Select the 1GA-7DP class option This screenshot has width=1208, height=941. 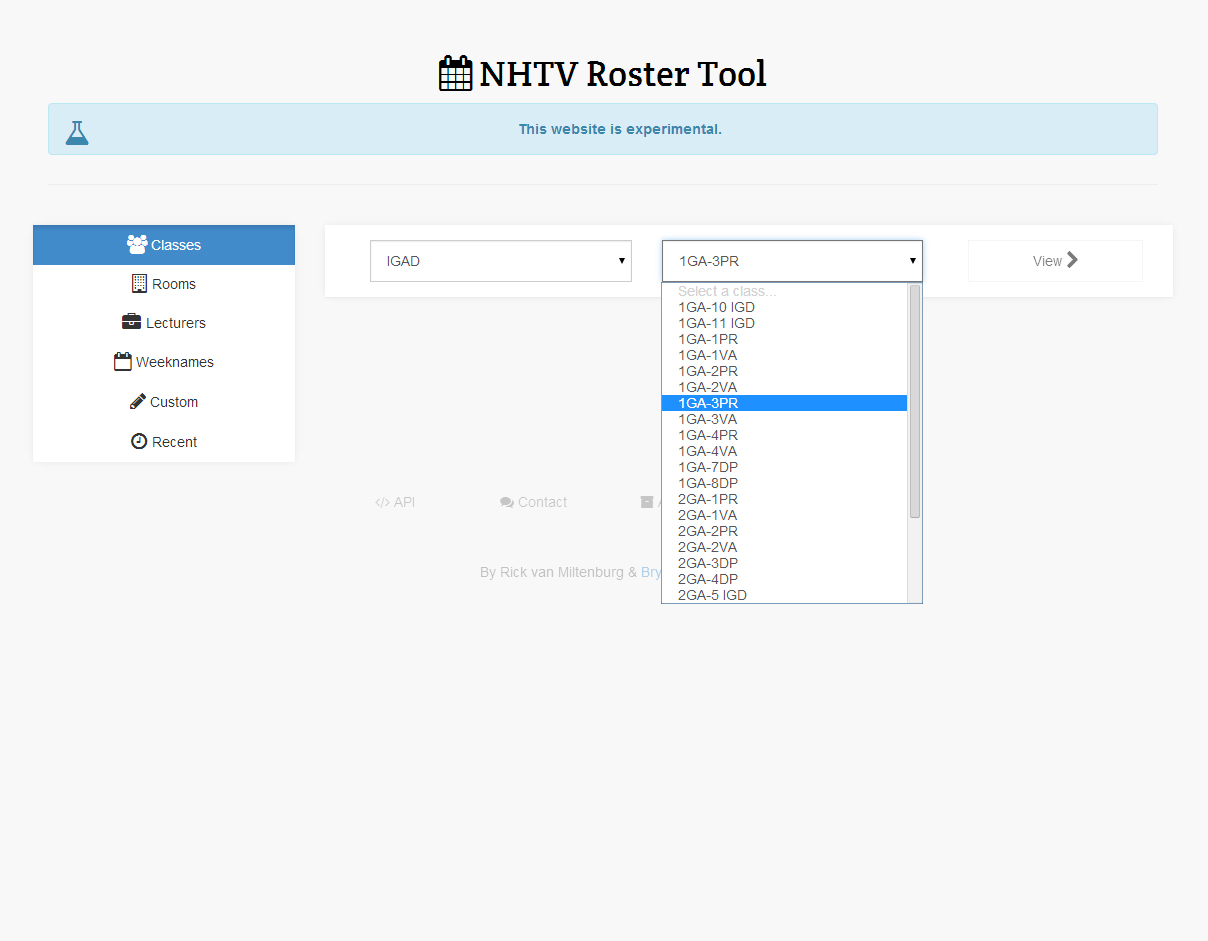pyautogui.click(x=784, y=467)
